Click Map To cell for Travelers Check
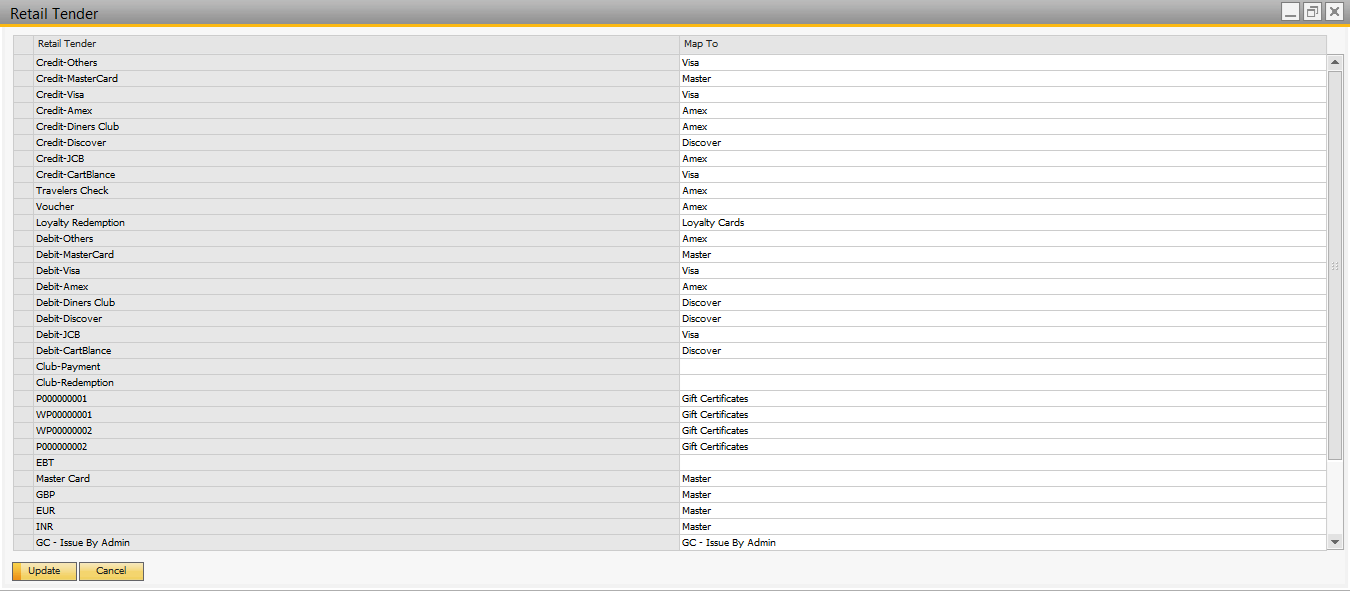The image size is (1350, 591). click(x=1003, y=191)
